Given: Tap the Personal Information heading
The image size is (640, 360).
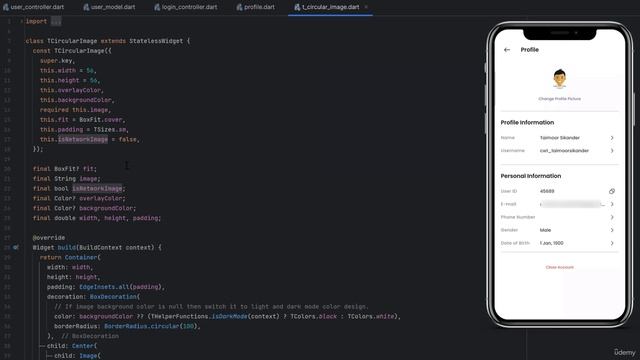Looking at the screenshot, I should point(531,176).
